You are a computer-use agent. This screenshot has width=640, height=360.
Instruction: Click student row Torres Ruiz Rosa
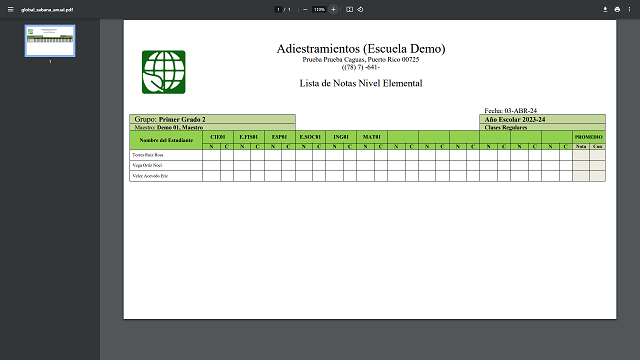[x=367, y=155]
